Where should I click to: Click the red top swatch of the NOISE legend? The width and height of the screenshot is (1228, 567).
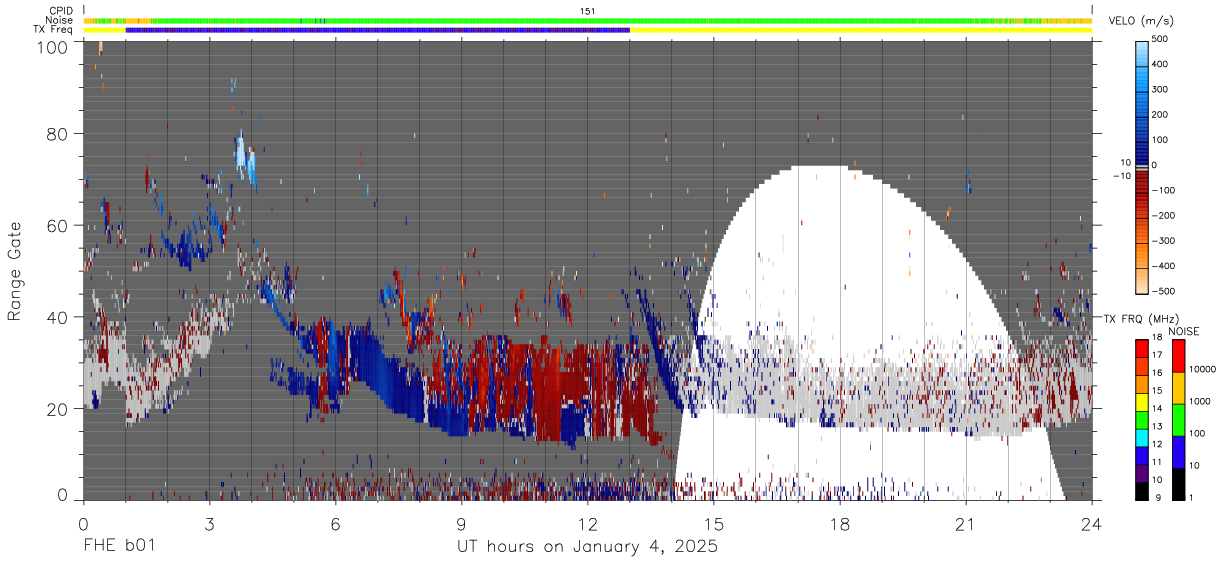1178,355
